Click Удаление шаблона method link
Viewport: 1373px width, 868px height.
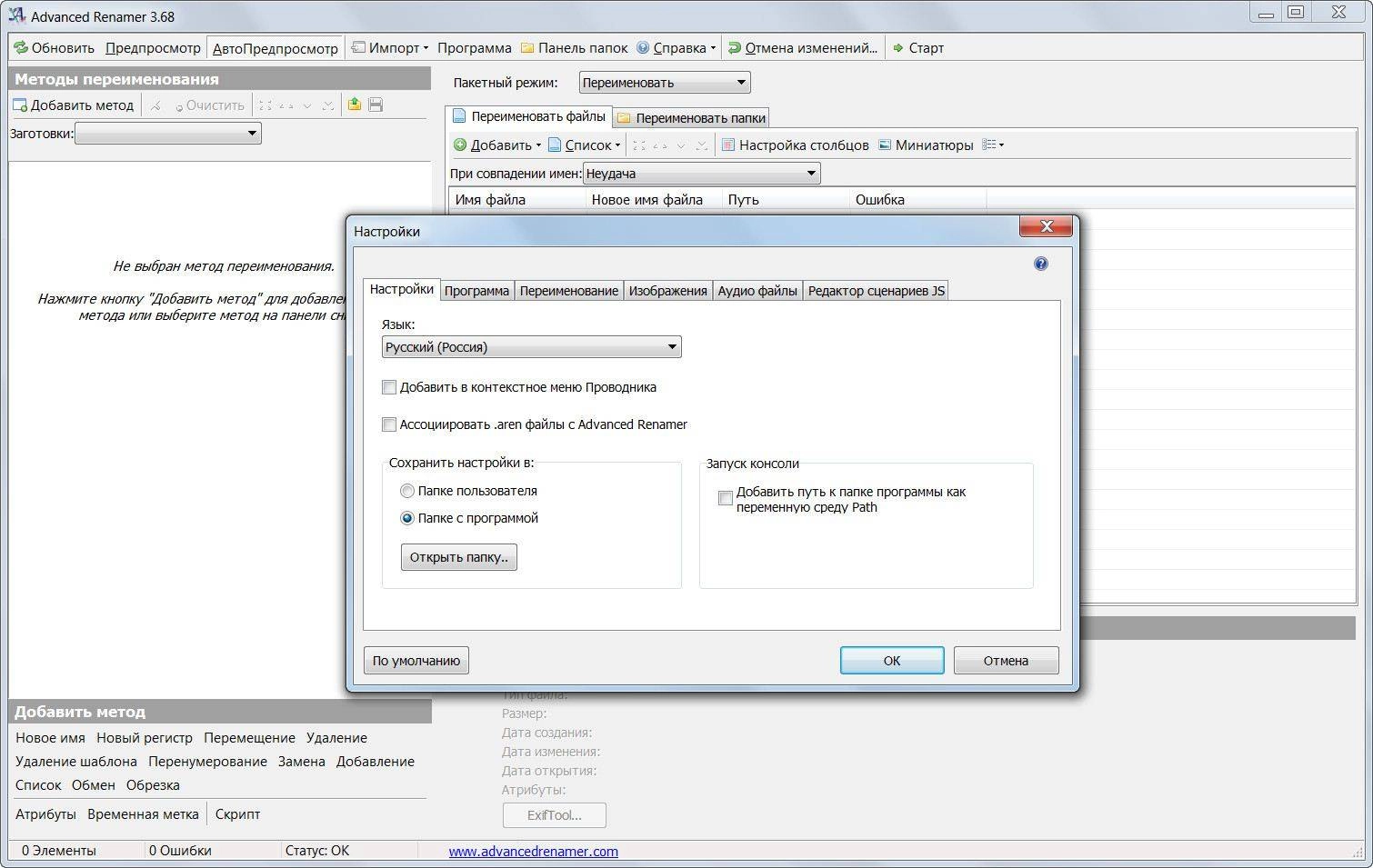tap(76, 762)
